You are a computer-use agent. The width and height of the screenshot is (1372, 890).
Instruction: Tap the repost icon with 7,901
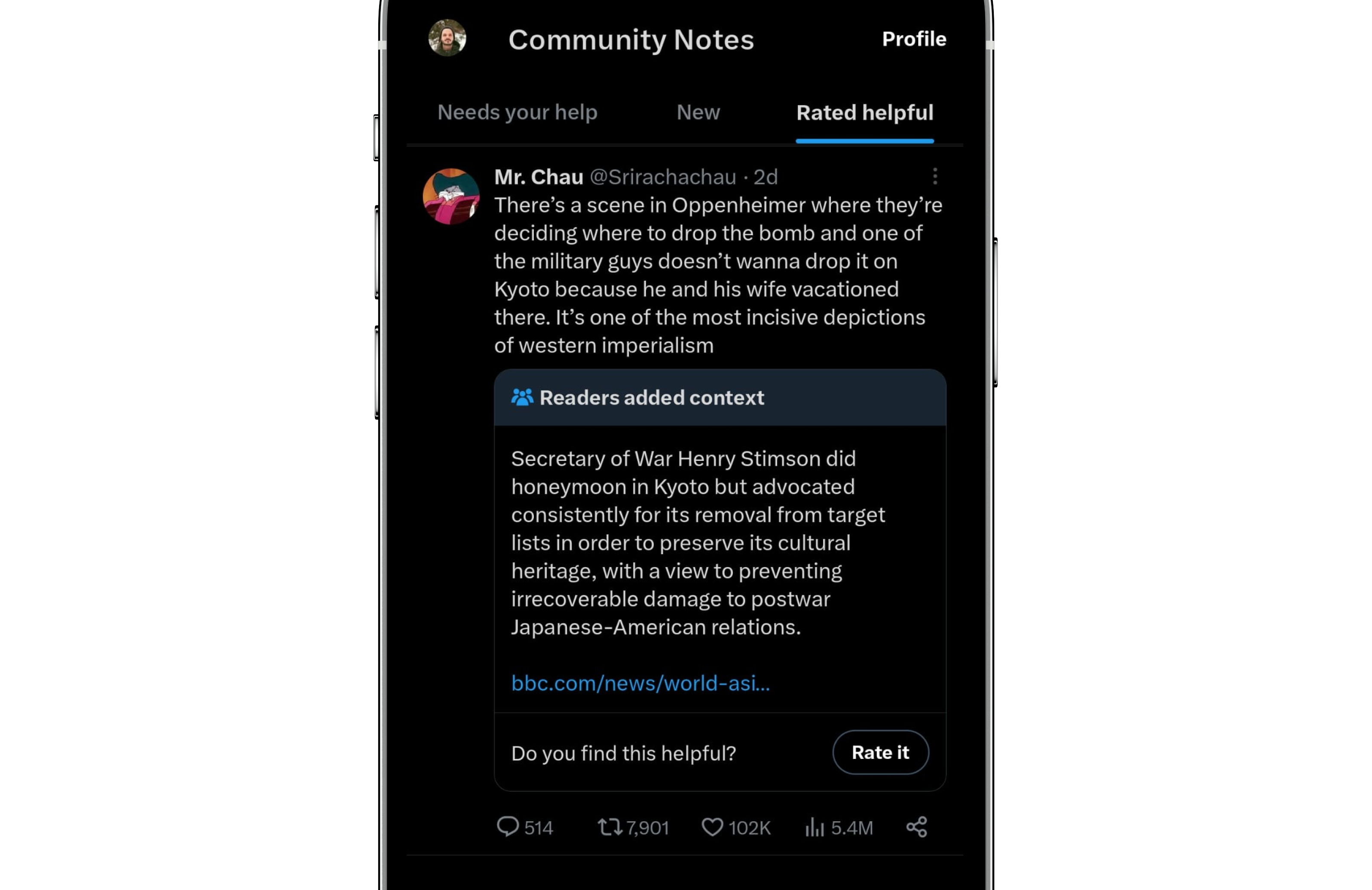click(x=610, y=827)
